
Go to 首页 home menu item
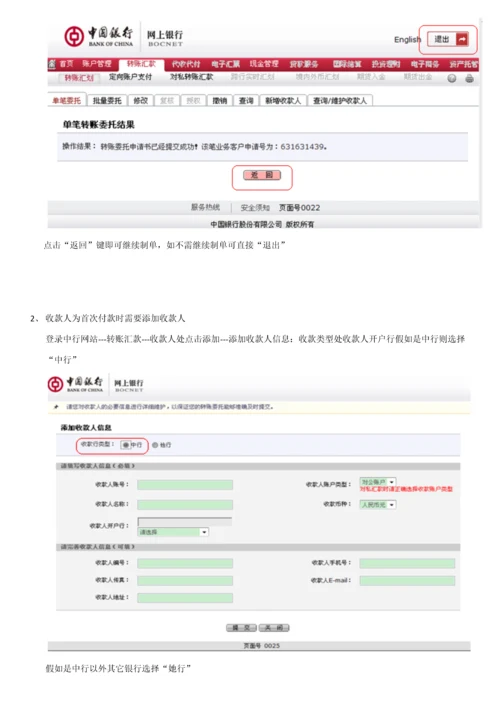pos(66,64)
